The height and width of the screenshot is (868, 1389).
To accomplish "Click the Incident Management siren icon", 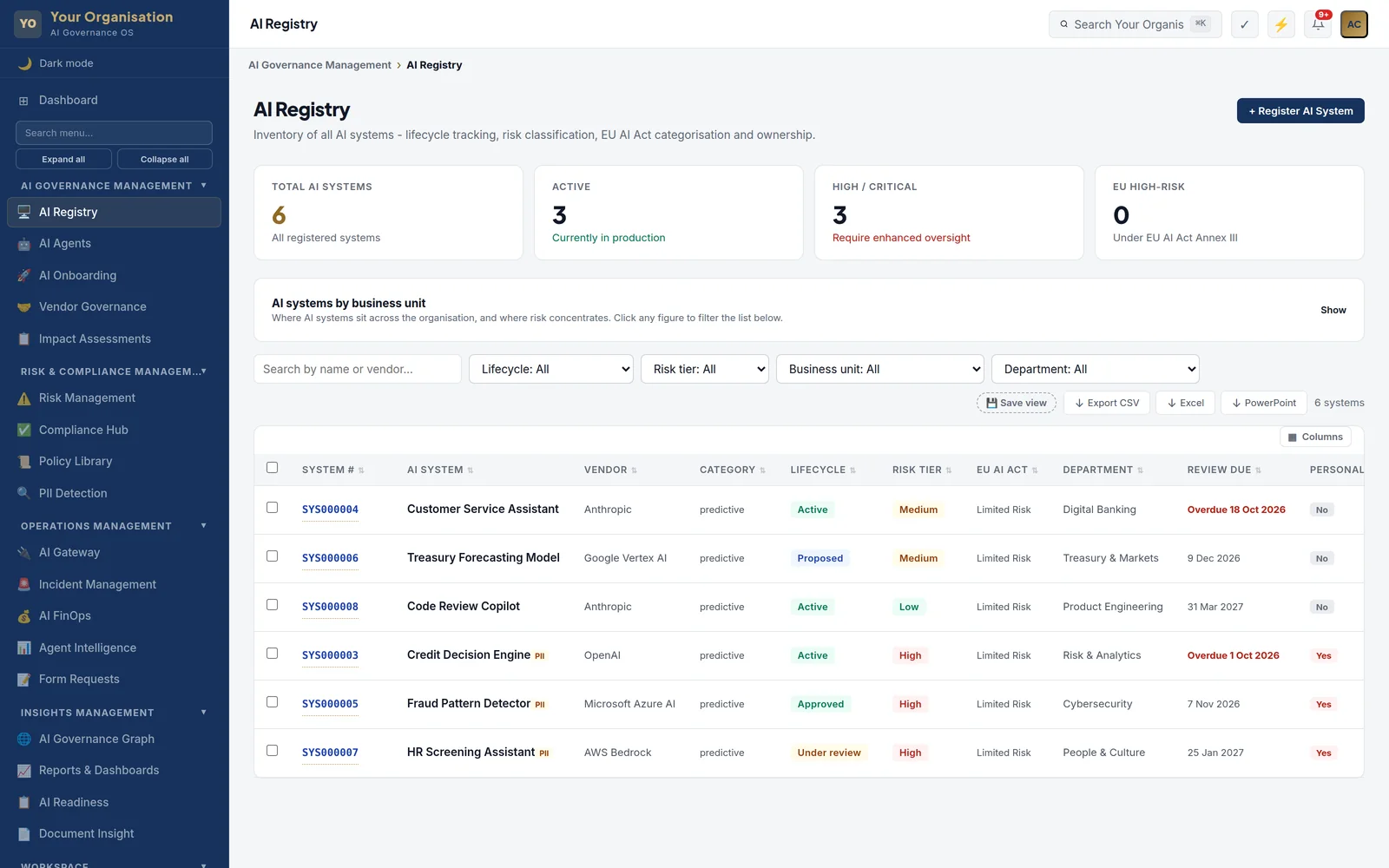I will pyautogui.click(x=24, y=584).
